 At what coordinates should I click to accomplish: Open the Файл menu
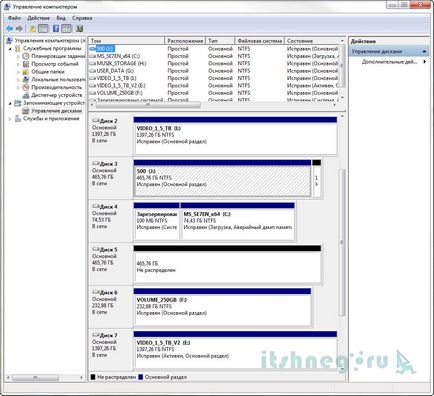point(14,18)
